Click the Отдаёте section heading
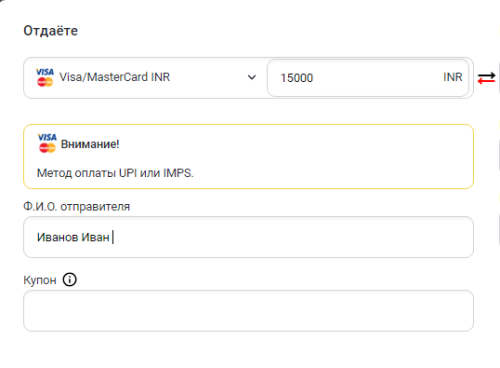 pos(51,31)
